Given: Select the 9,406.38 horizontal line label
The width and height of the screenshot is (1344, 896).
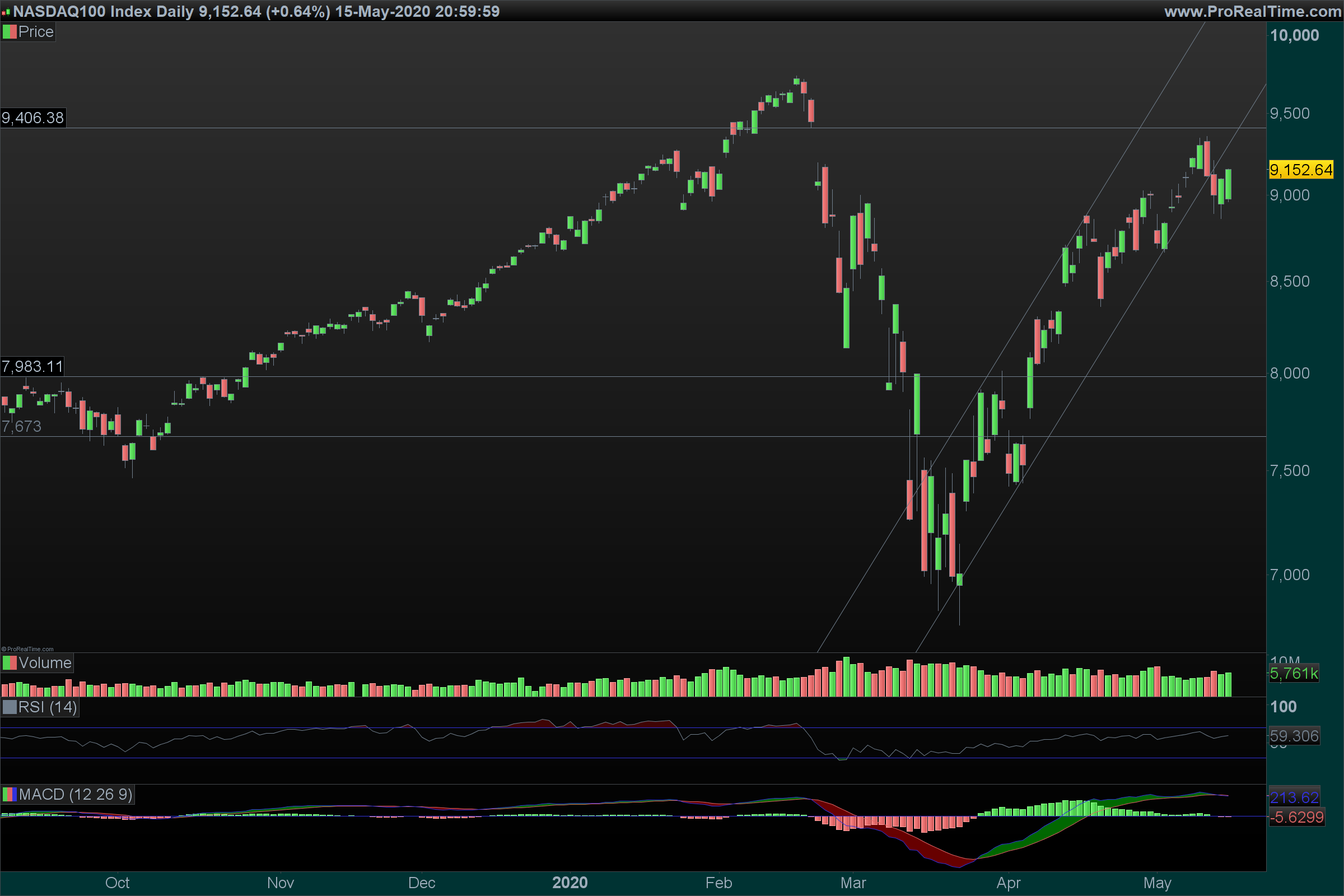Looking at the screenshot, I should click(x=32, y=118).
